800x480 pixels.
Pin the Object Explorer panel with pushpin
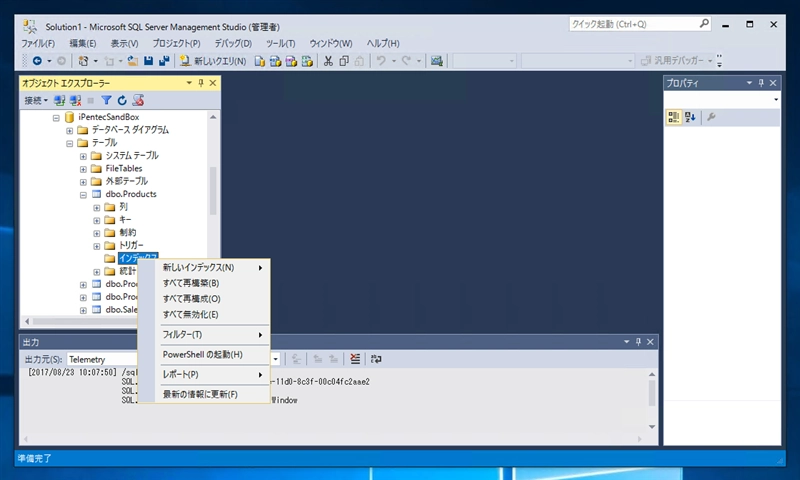(201, 83)
